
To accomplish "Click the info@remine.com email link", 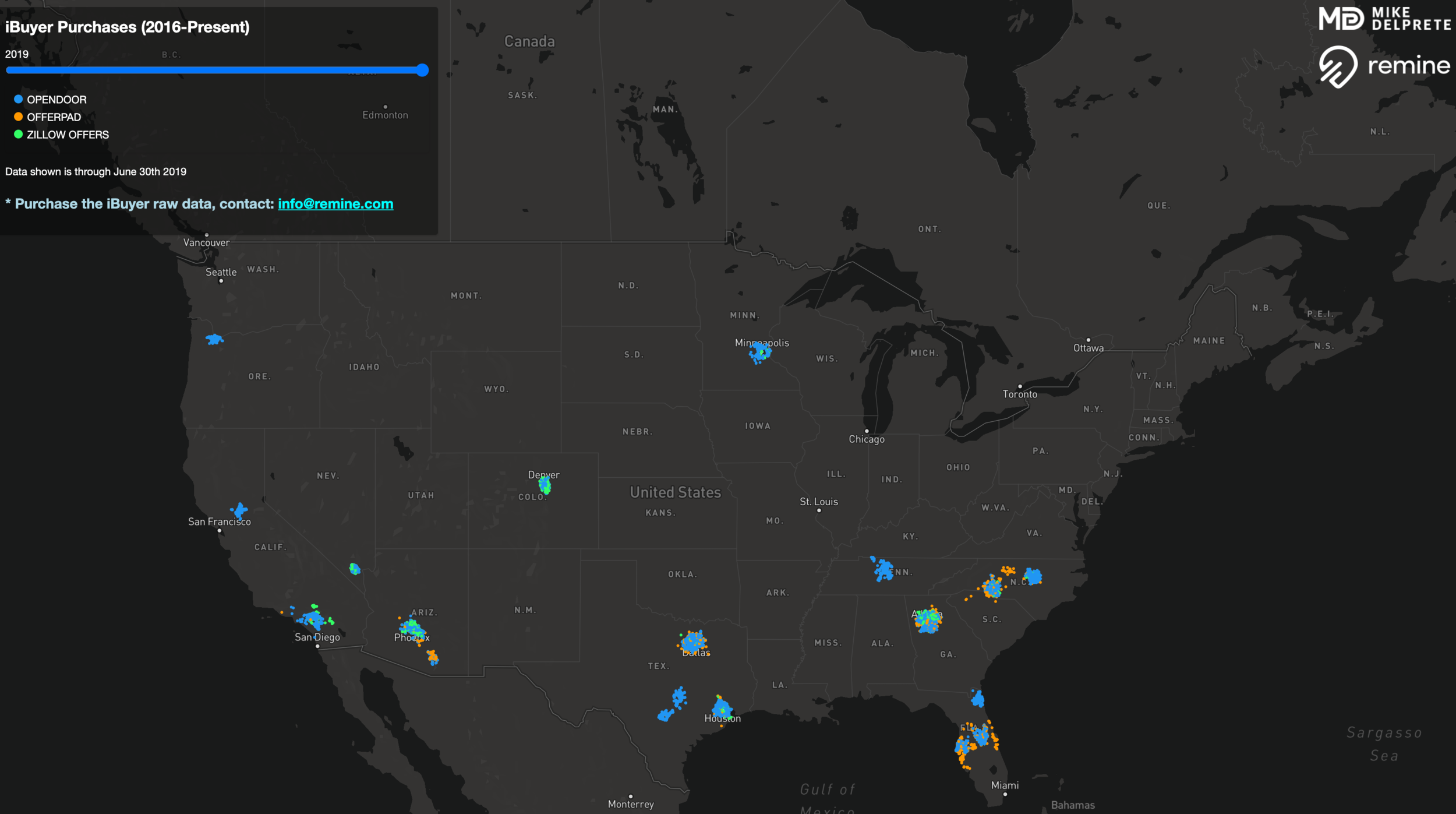I will 335,204.
